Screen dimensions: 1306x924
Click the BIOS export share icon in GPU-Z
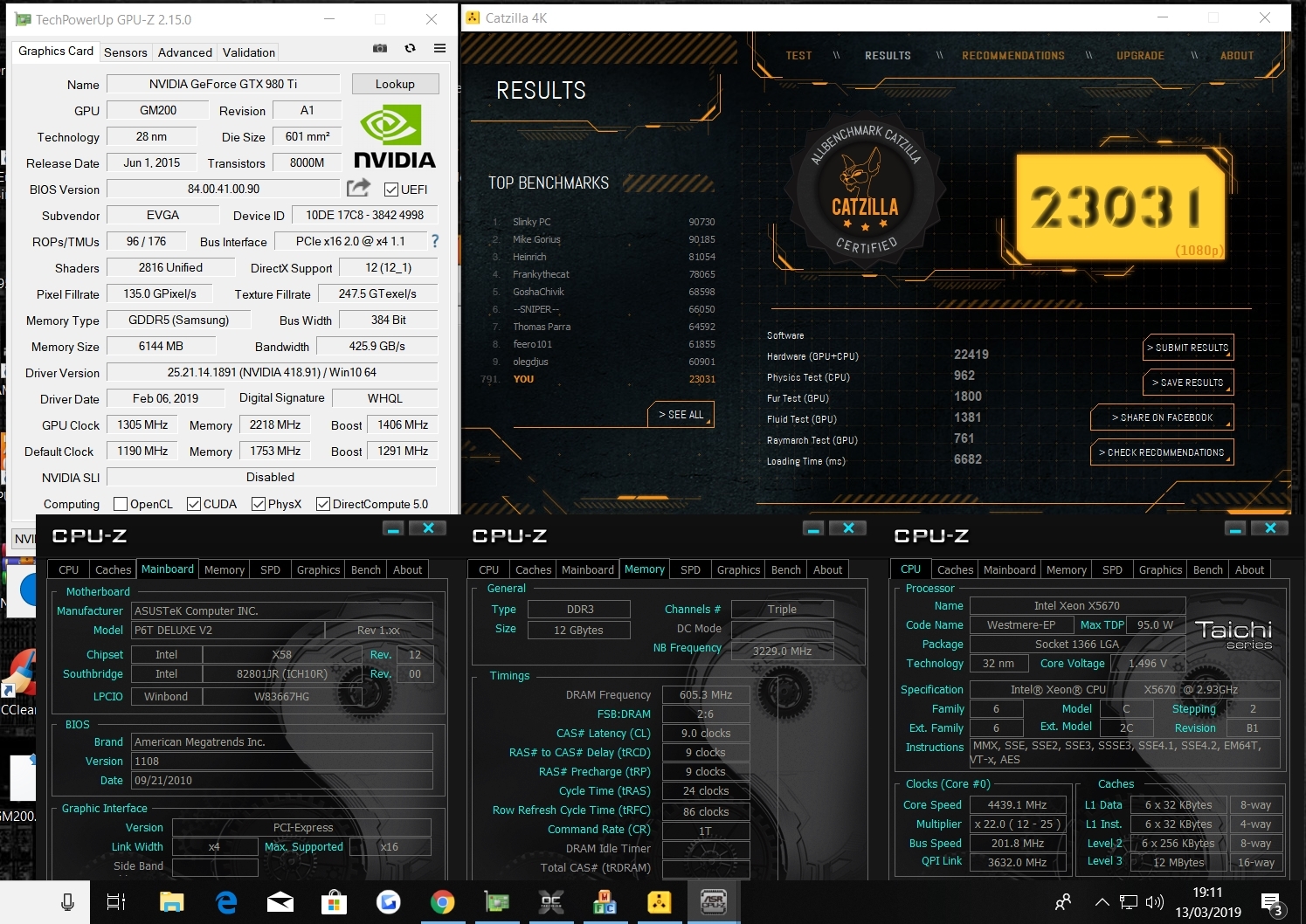[358, 188]
